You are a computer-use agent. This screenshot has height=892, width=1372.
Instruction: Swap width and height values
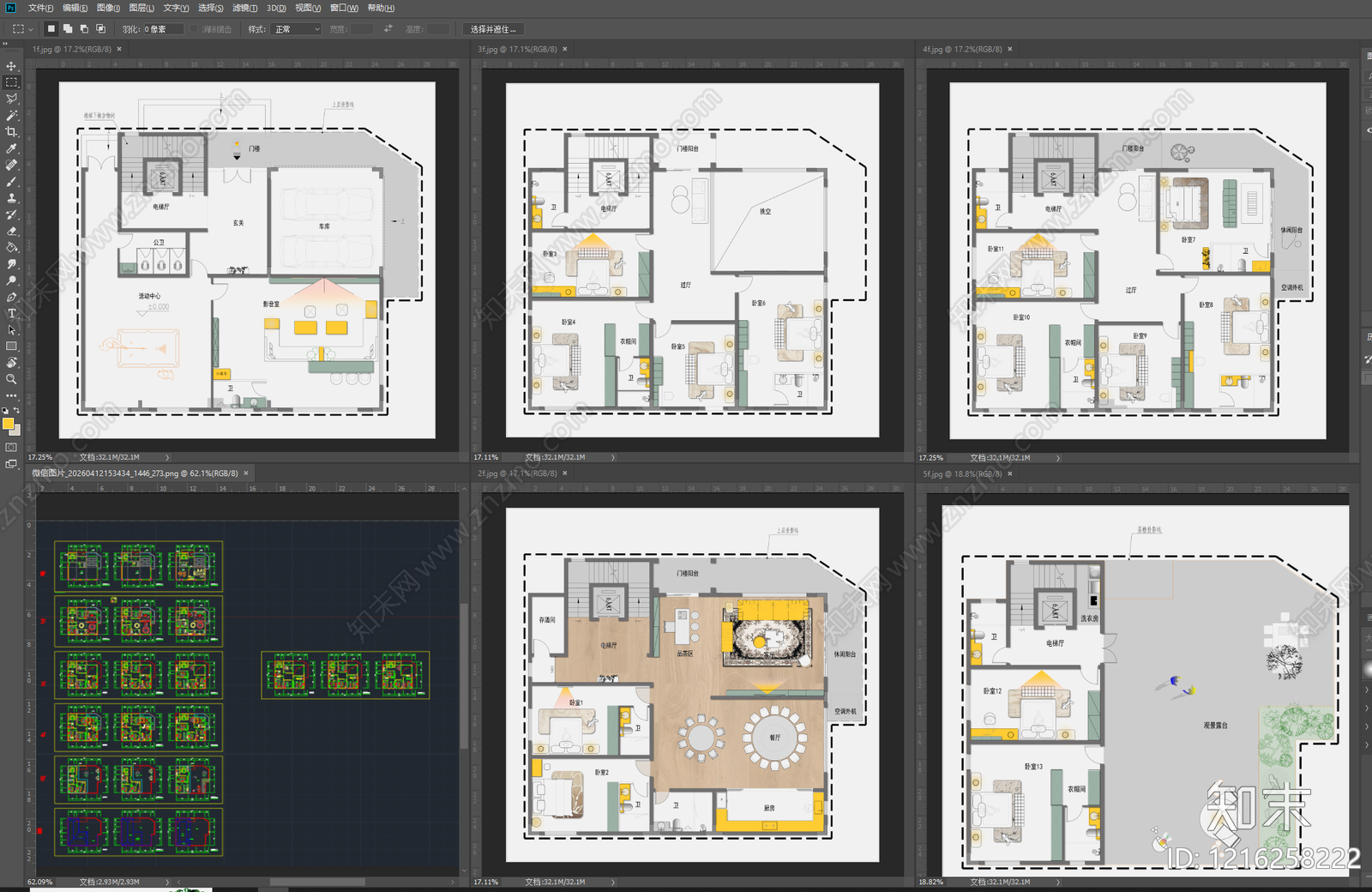(x=388, y=29)
